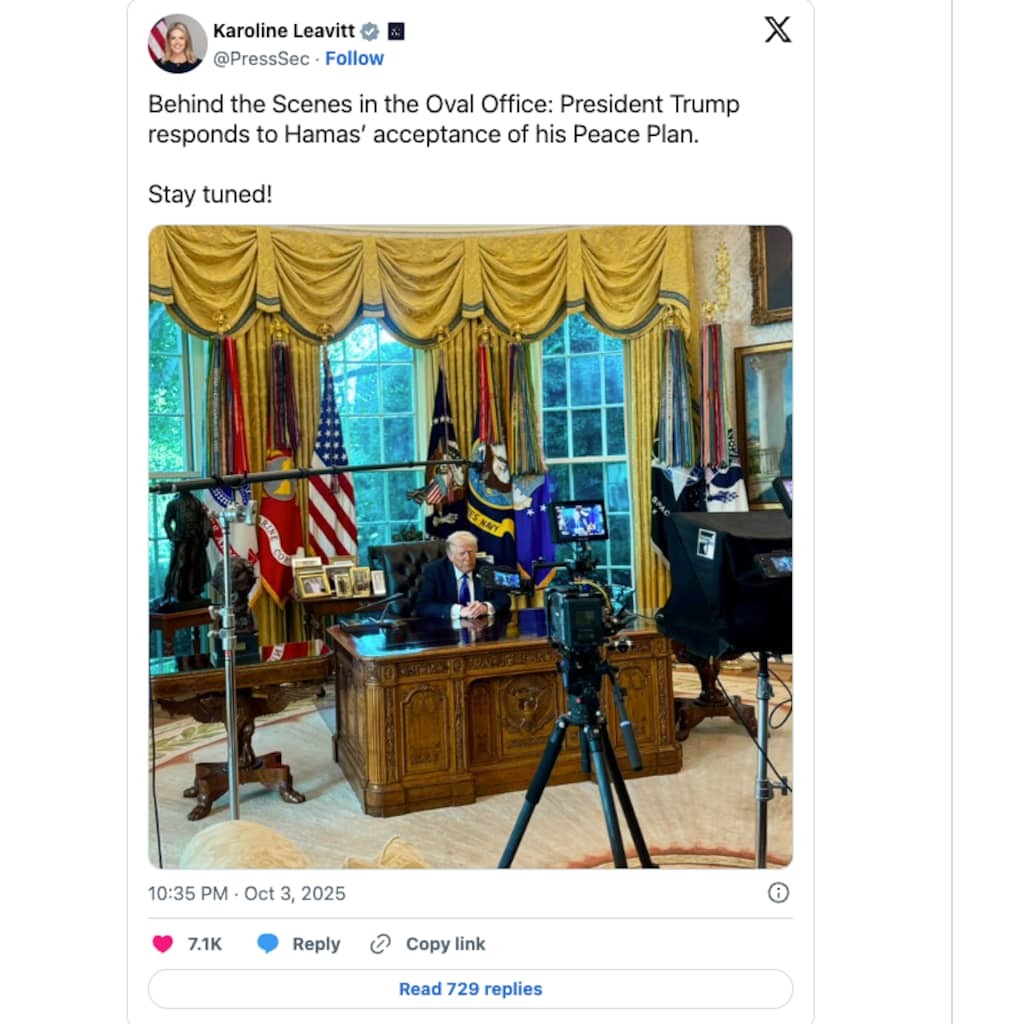The width and height of the screenshot is (1024, 1024).
Task: Click the square affiliate badge beside name
Action: pos(396,31)
